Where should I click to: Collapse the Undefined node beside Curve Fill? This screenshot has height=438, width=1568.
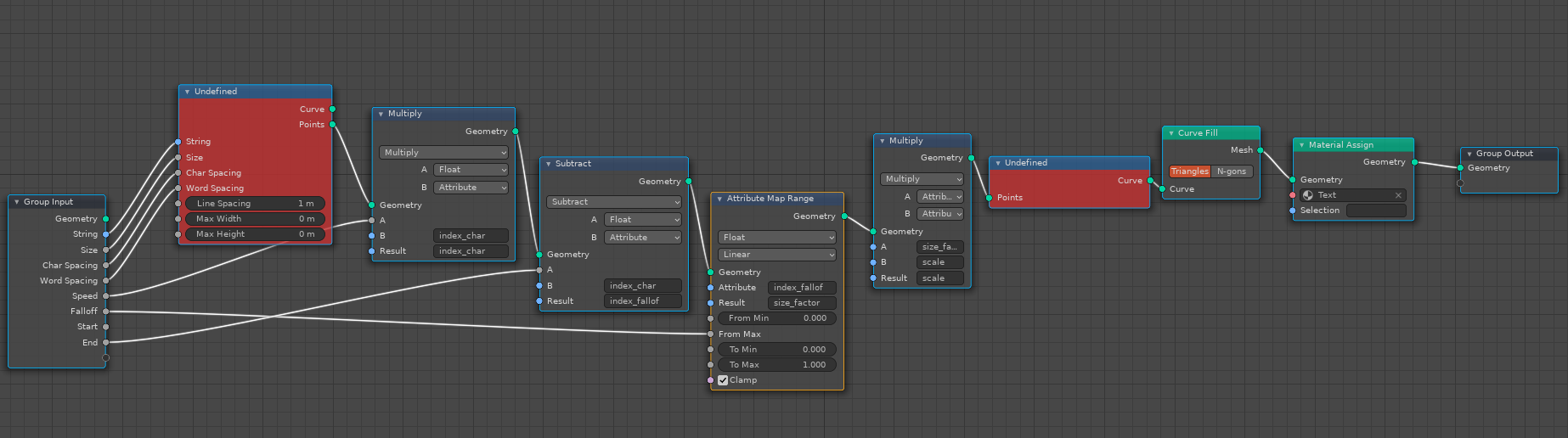coord(997,163)
